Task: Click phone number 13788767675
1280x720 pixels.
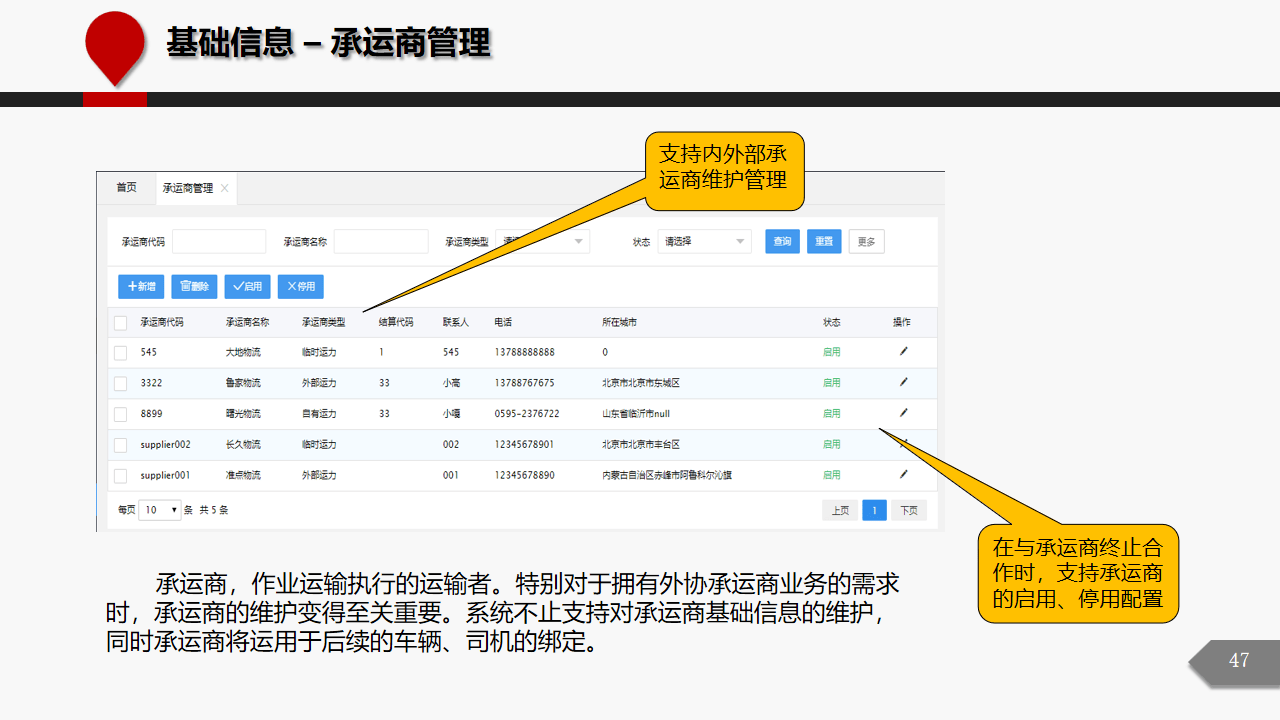Action: point(524,383)
